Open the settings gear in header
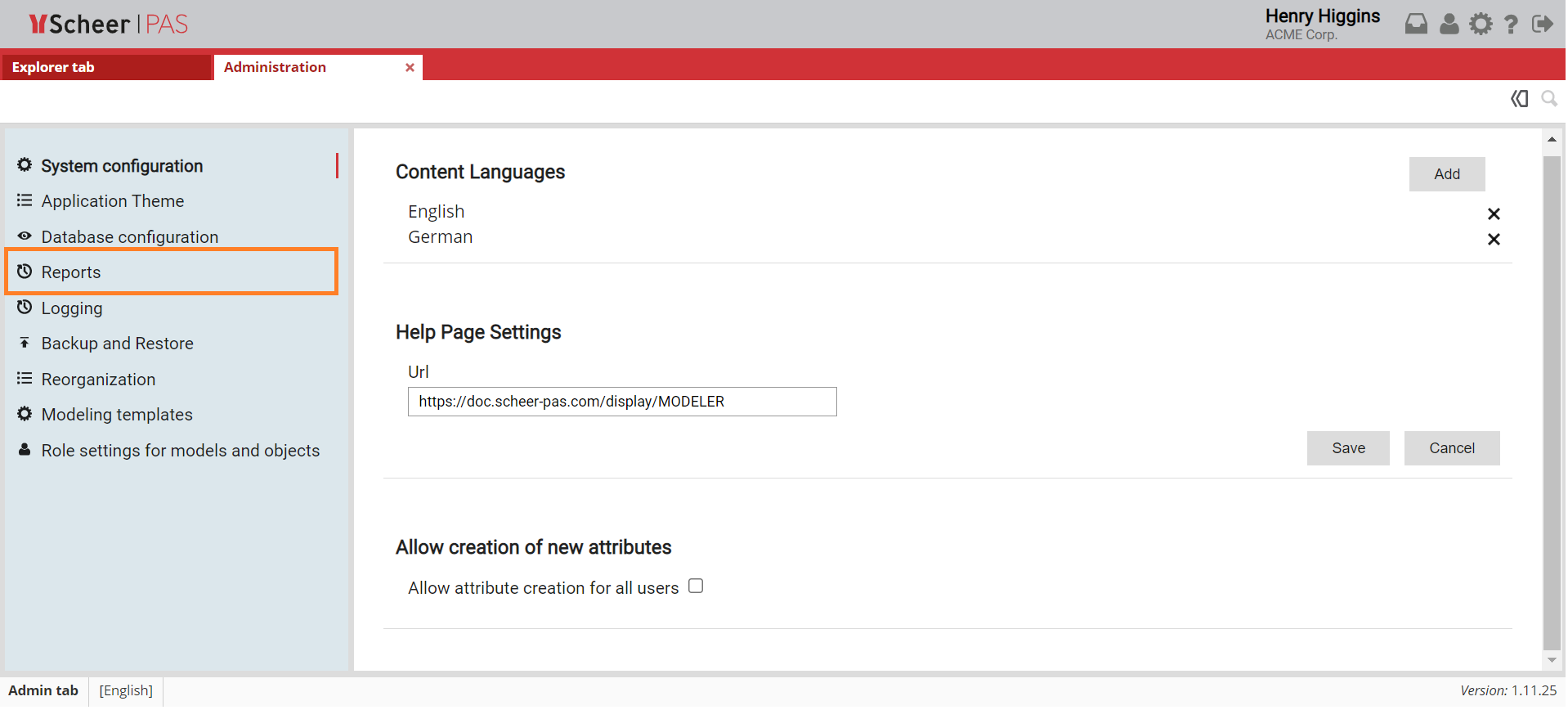Screen dimensions: 1568x710 pos(1481,25)
